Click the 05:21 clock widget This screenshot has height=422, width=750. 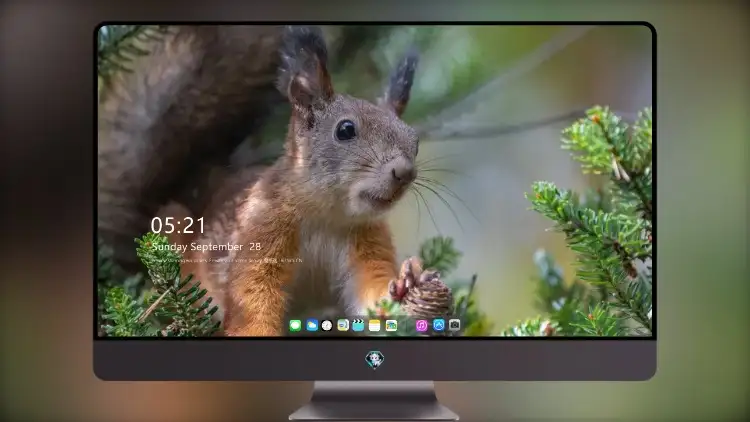[x=178, y=225]
